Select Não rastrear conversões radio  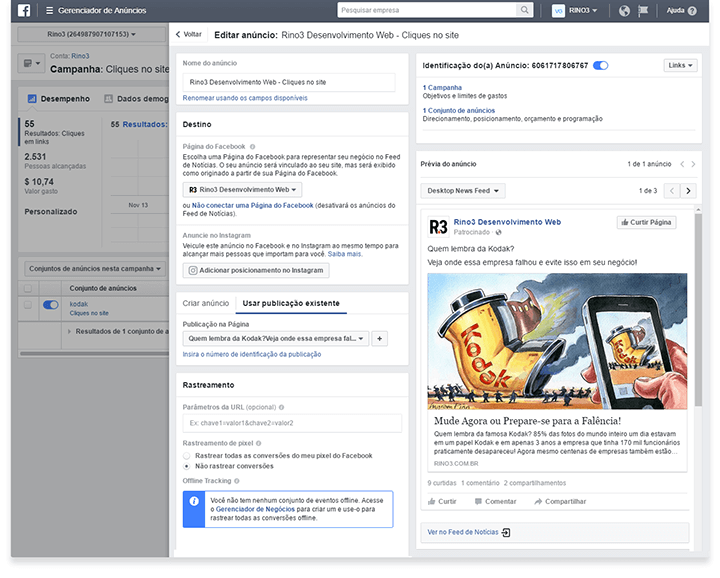point(186,466)
